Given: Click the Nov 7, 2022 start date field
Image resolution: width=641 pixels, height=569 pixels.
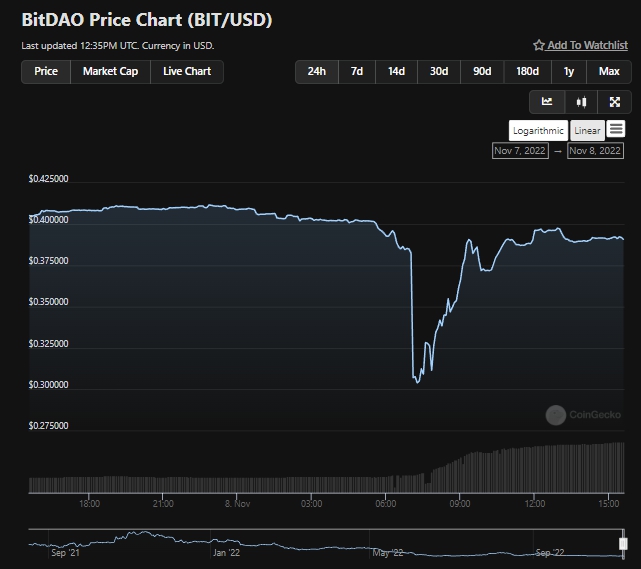Looking at the screenshot, I should pyautogui.click(x=520, y=151).
